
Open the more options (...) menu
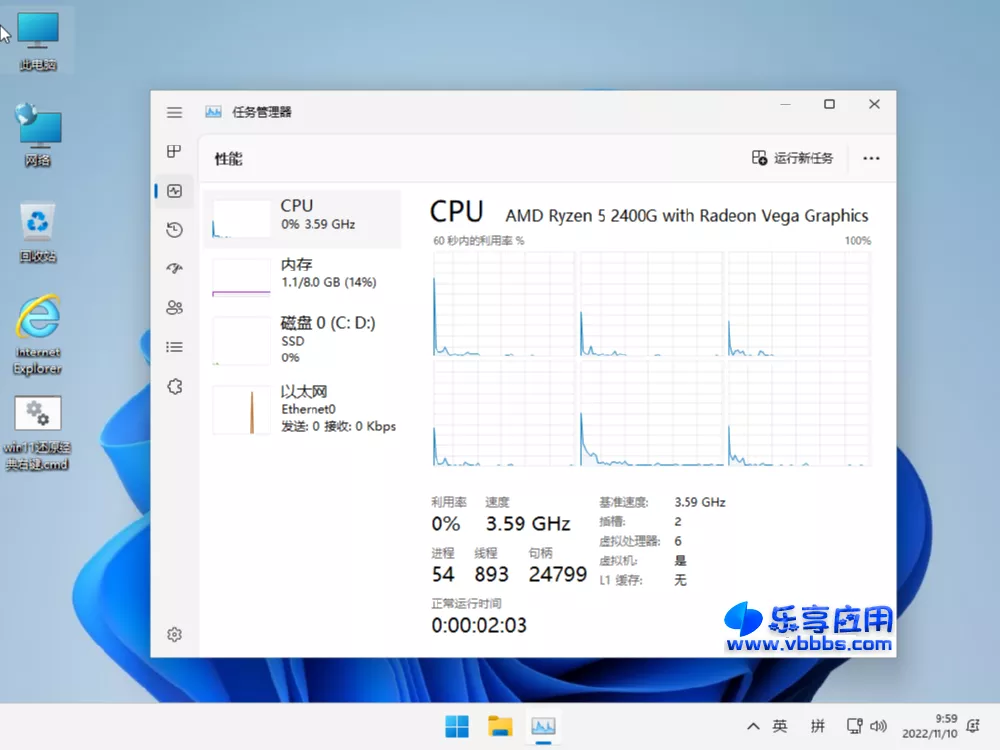(x=871, y=158)
